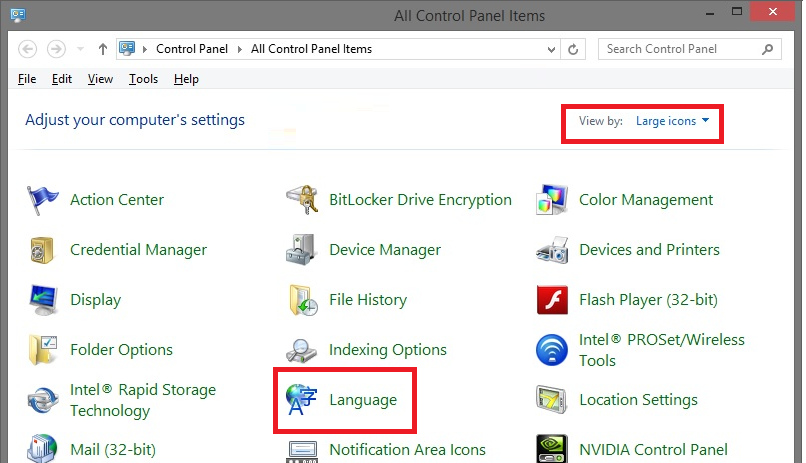This screenshot has width=806, height=463.
Task: Open the Mail (32-bit) icon
Action: coord(42,449)
